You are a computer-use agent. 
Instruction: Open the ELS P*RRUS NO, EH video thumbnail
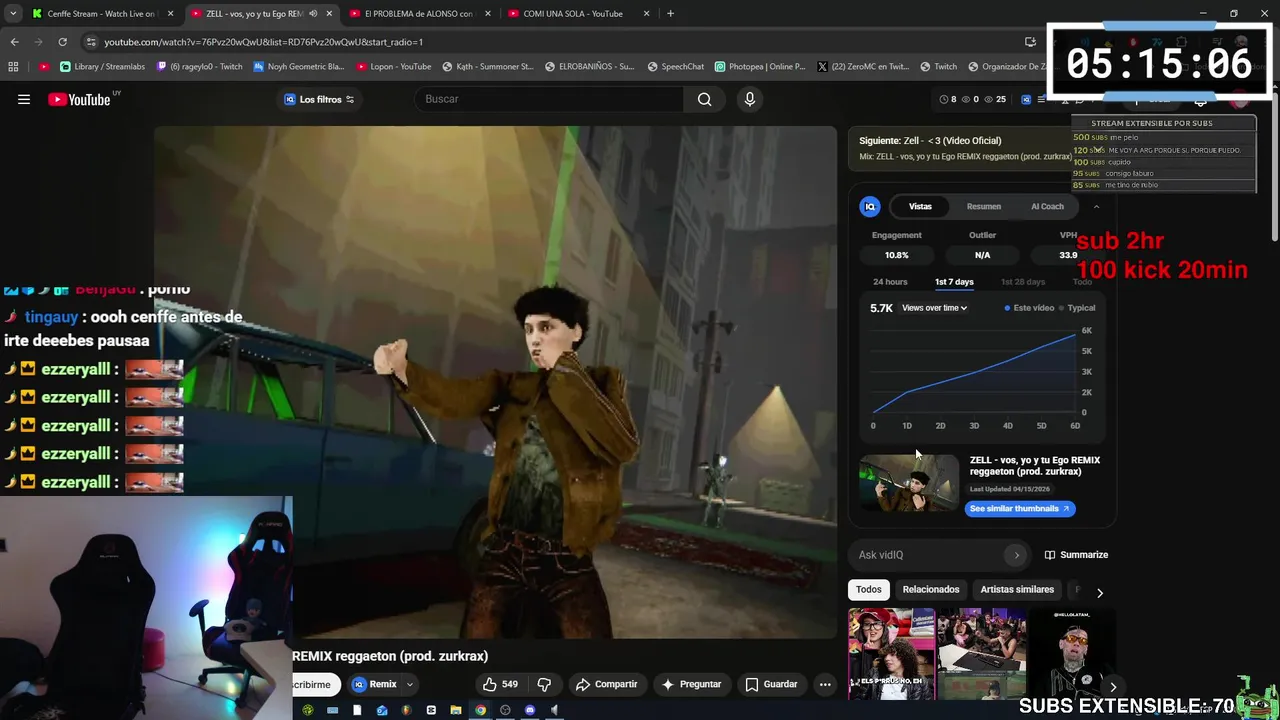point(892,653)
